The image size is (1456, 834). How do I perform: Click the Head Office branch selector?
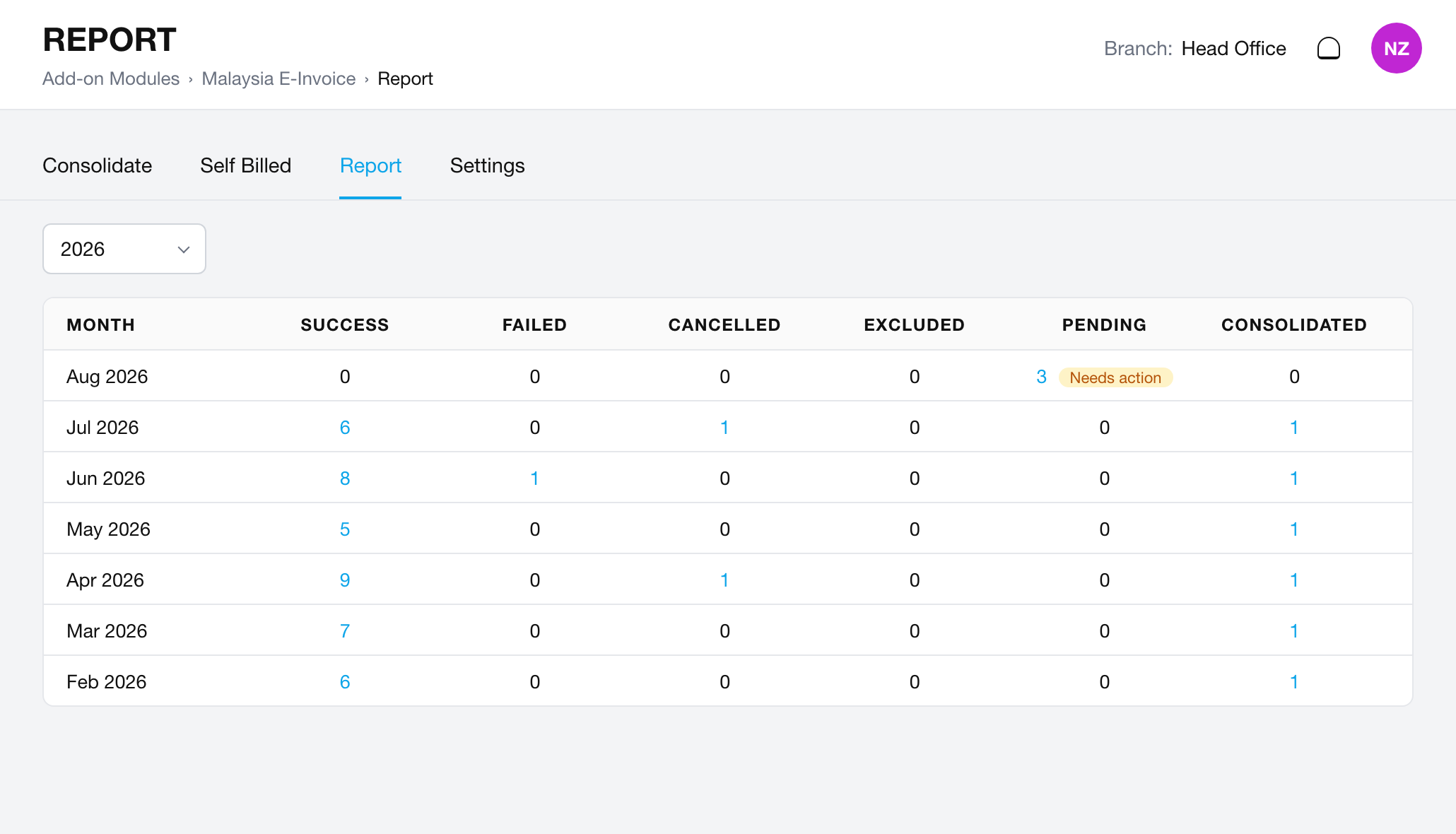1233,48
